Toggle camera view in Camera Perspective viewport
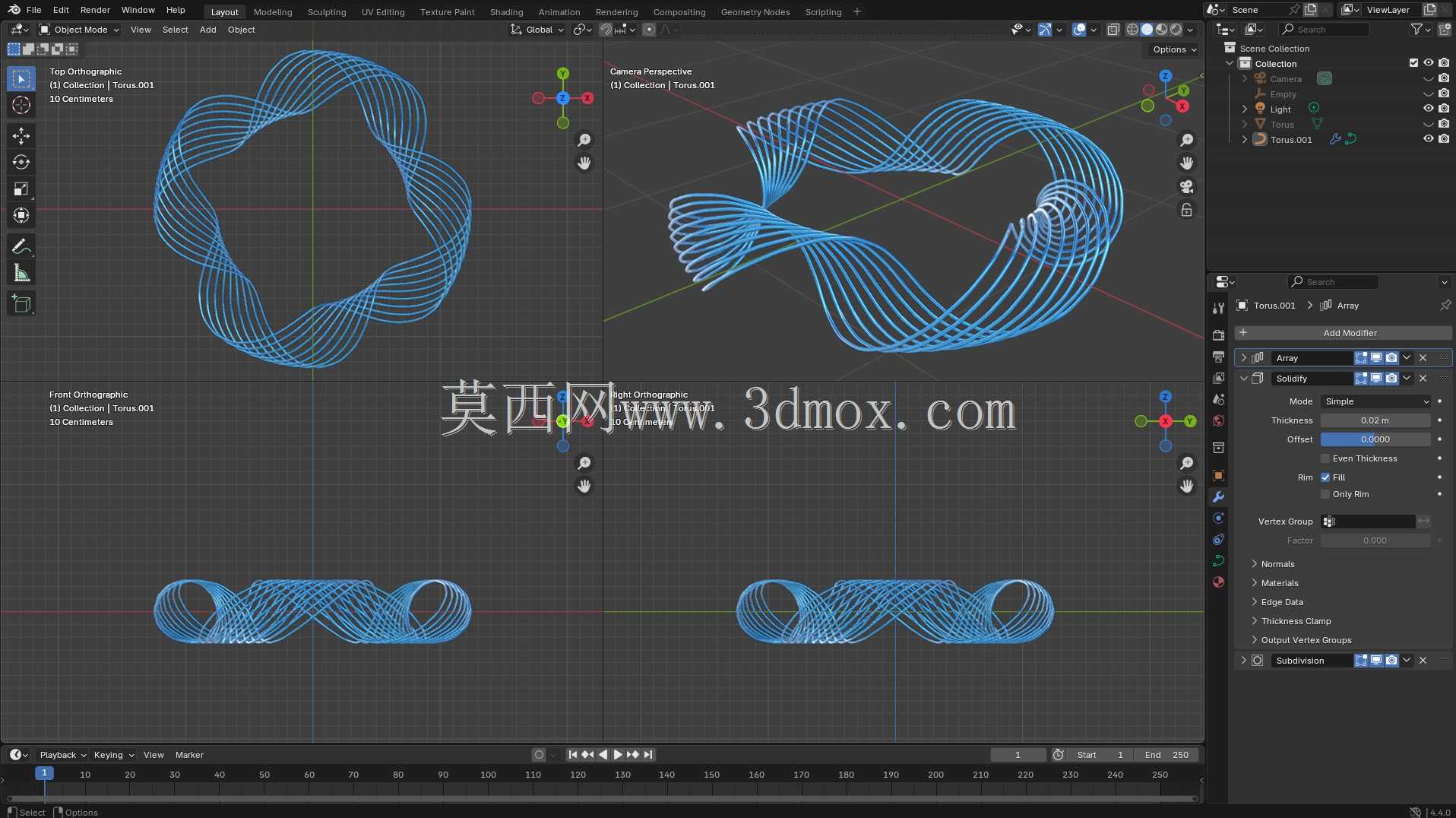Image resolution: width=1456 pixels, height=818 pixels. pyautogui.click(x=1186, y=186)
